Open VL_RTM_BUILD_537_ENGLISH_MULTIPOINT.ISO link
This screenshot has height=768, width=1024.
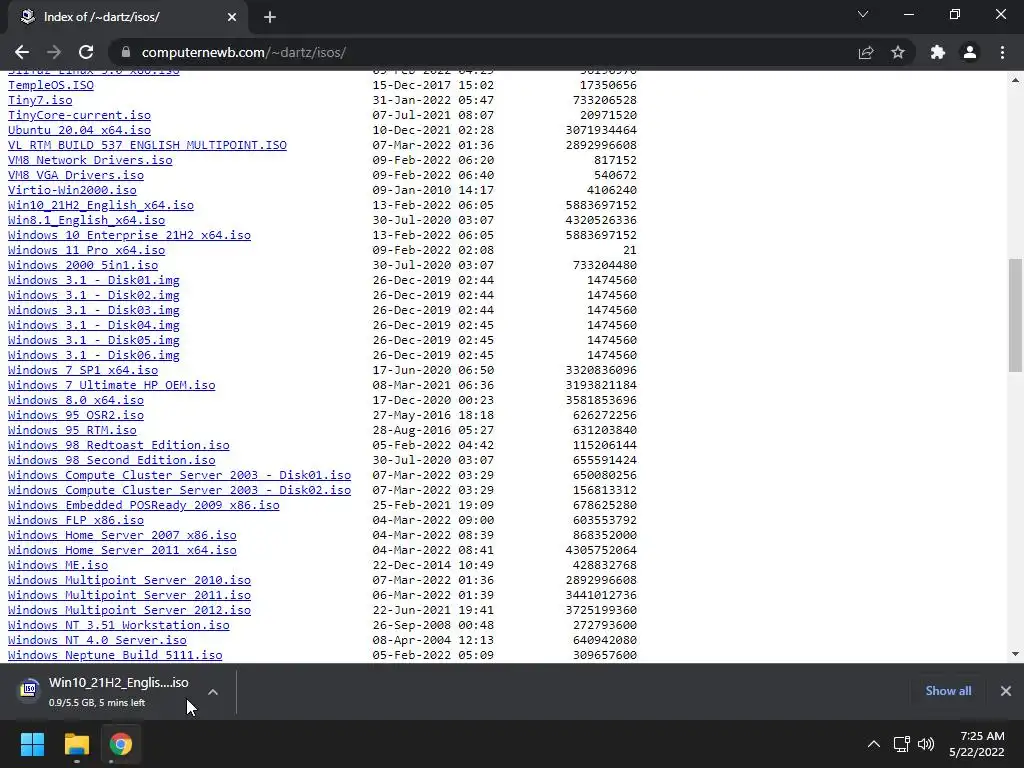click(147, 145)
